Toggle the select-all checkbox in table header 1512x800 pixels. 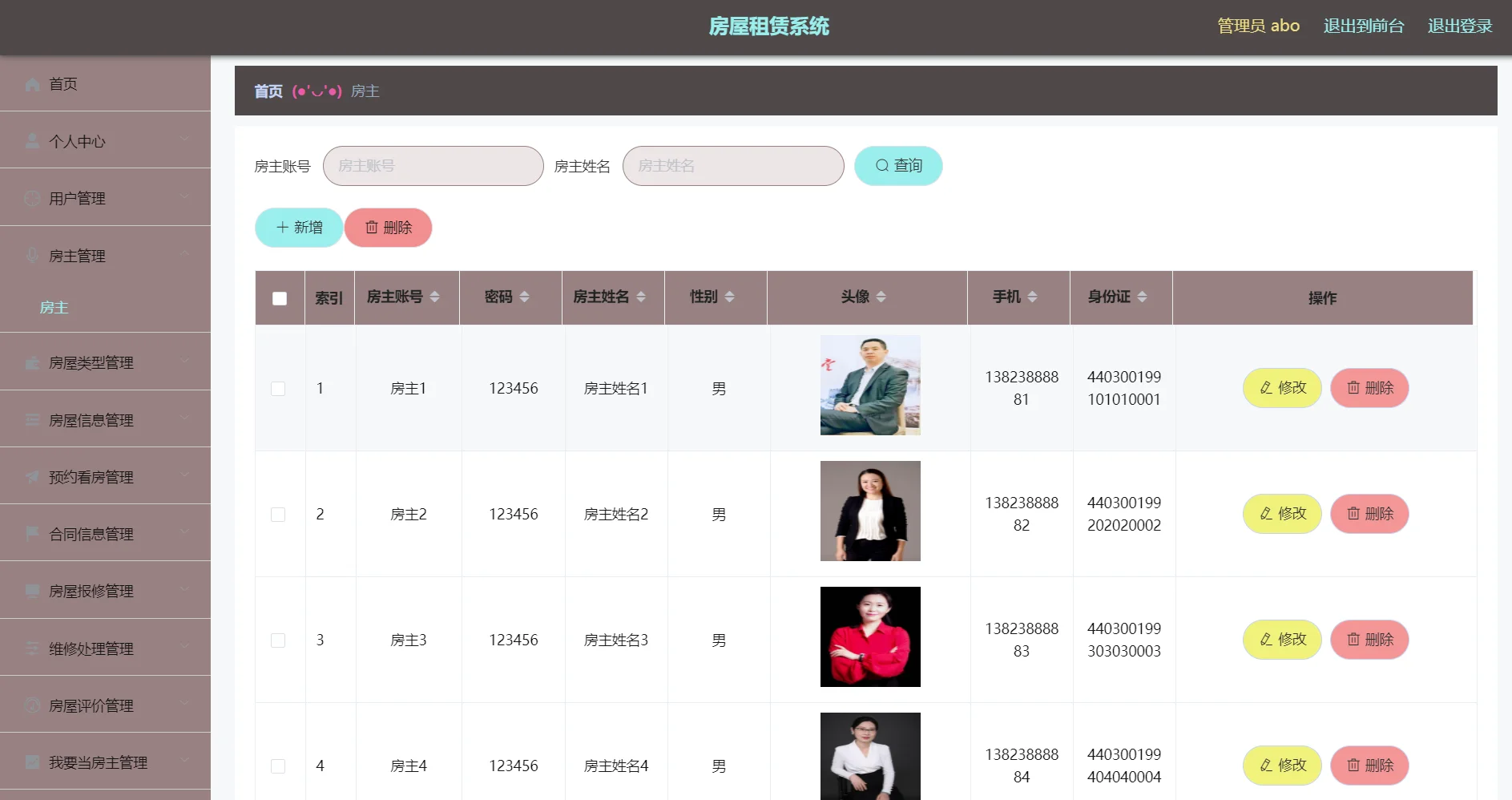(279, 297)
